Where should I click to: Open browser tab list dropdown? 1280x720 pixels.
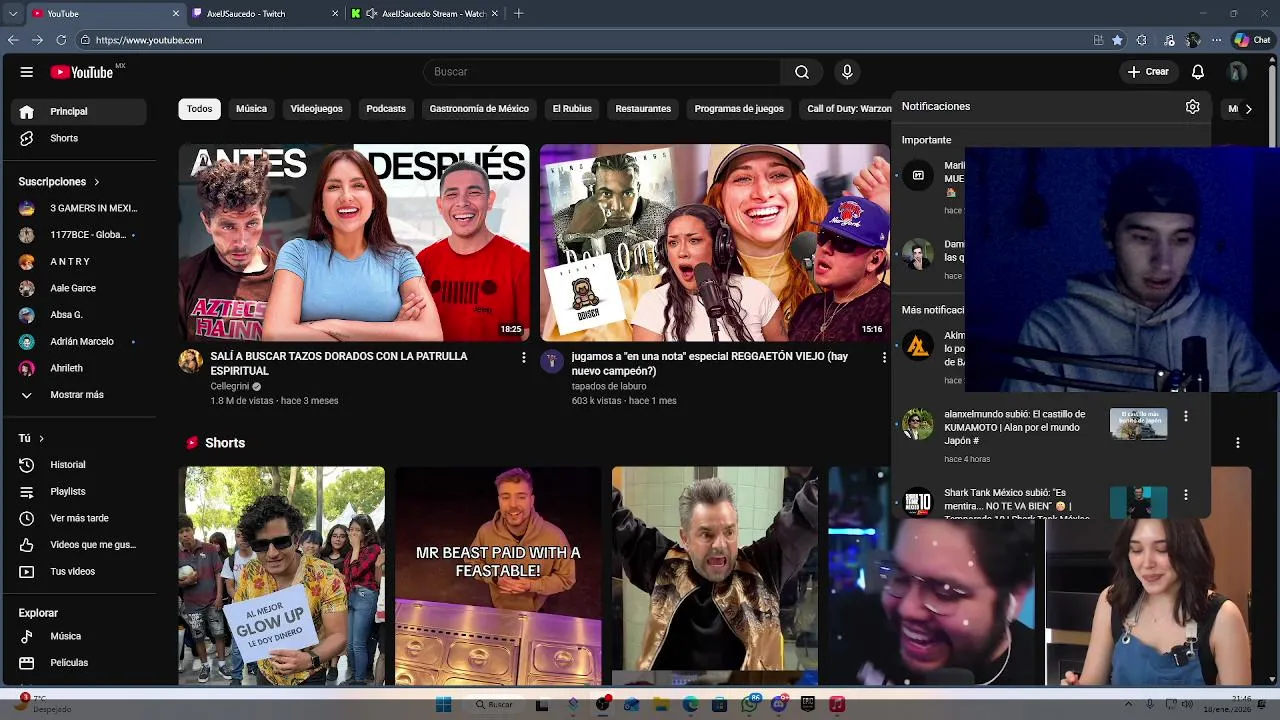[12, 14]
